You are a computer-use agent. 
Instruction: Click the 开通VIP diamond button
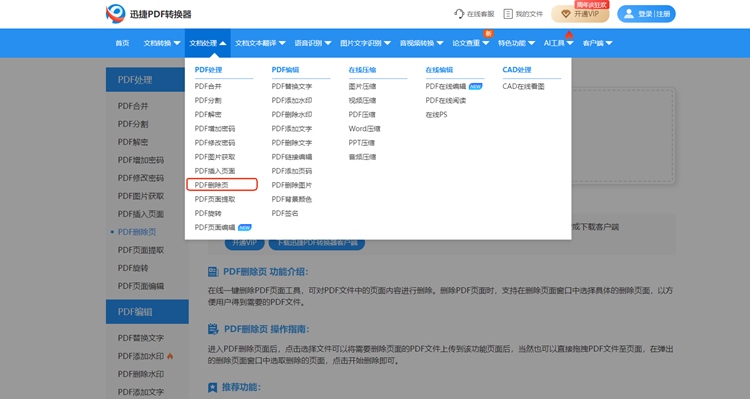click(x=580, y=14)
